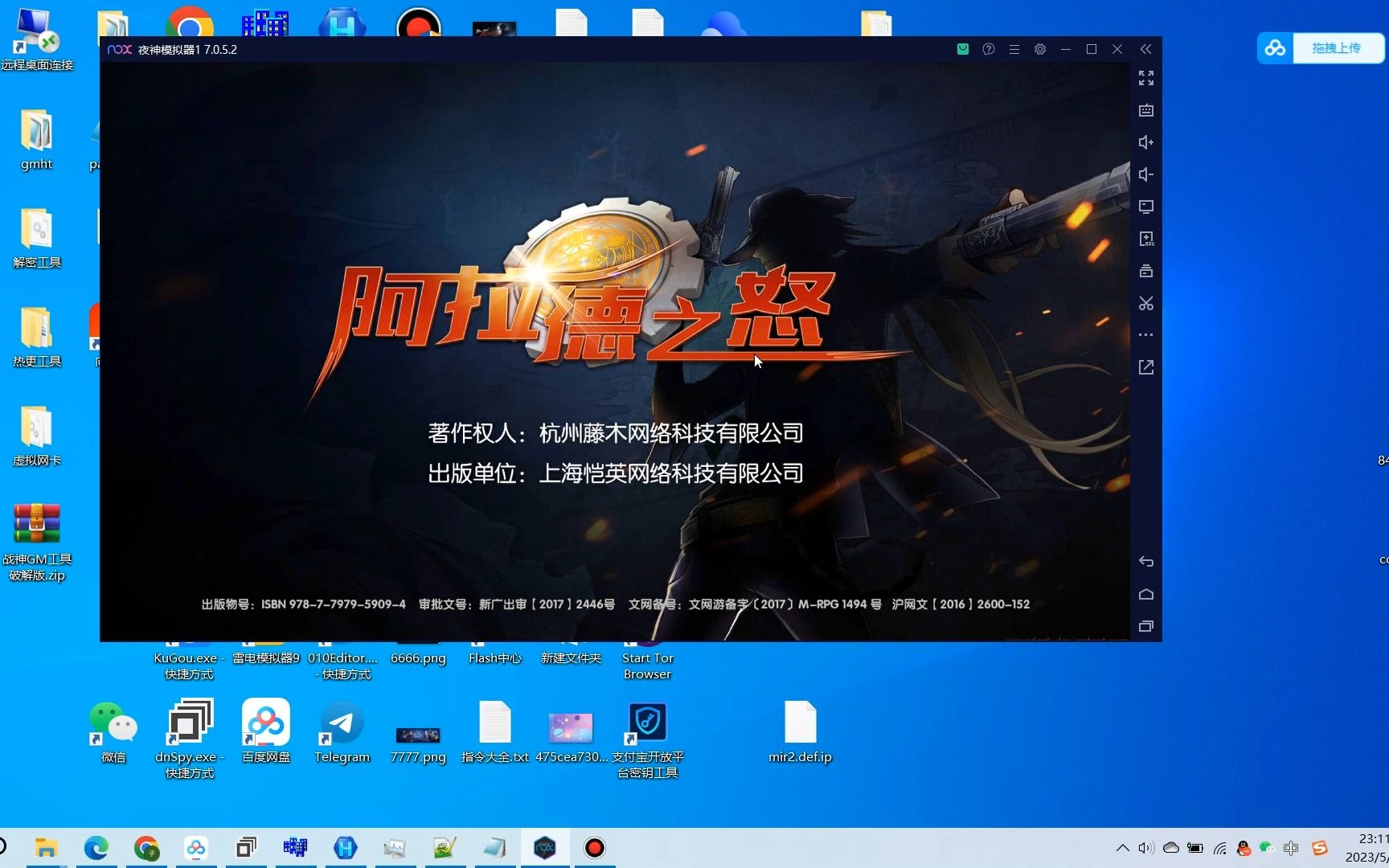Select the 虚拟网卡 folder
This screenshot has width=1389, height=868.
(36, 436)
